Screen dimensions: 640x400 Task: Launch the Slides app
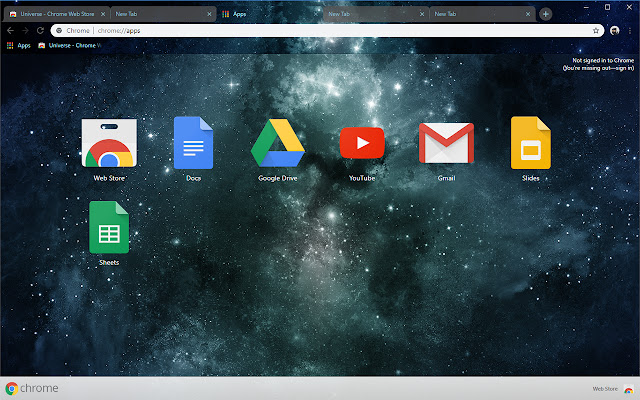pyautogui.click(x=531, y=143)
